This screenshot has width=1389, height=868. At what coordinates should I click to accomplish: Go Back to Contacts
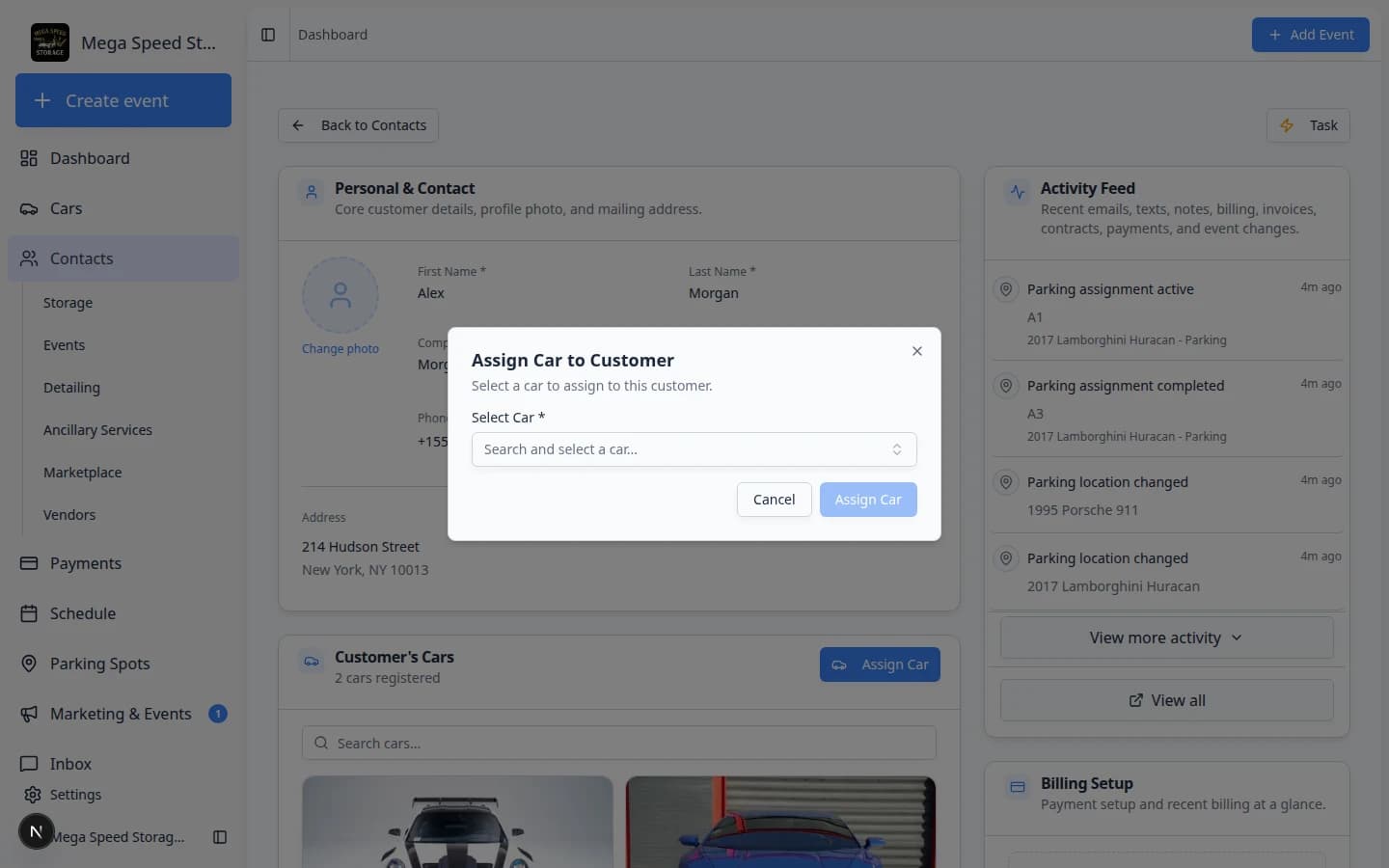coord(358,125)
